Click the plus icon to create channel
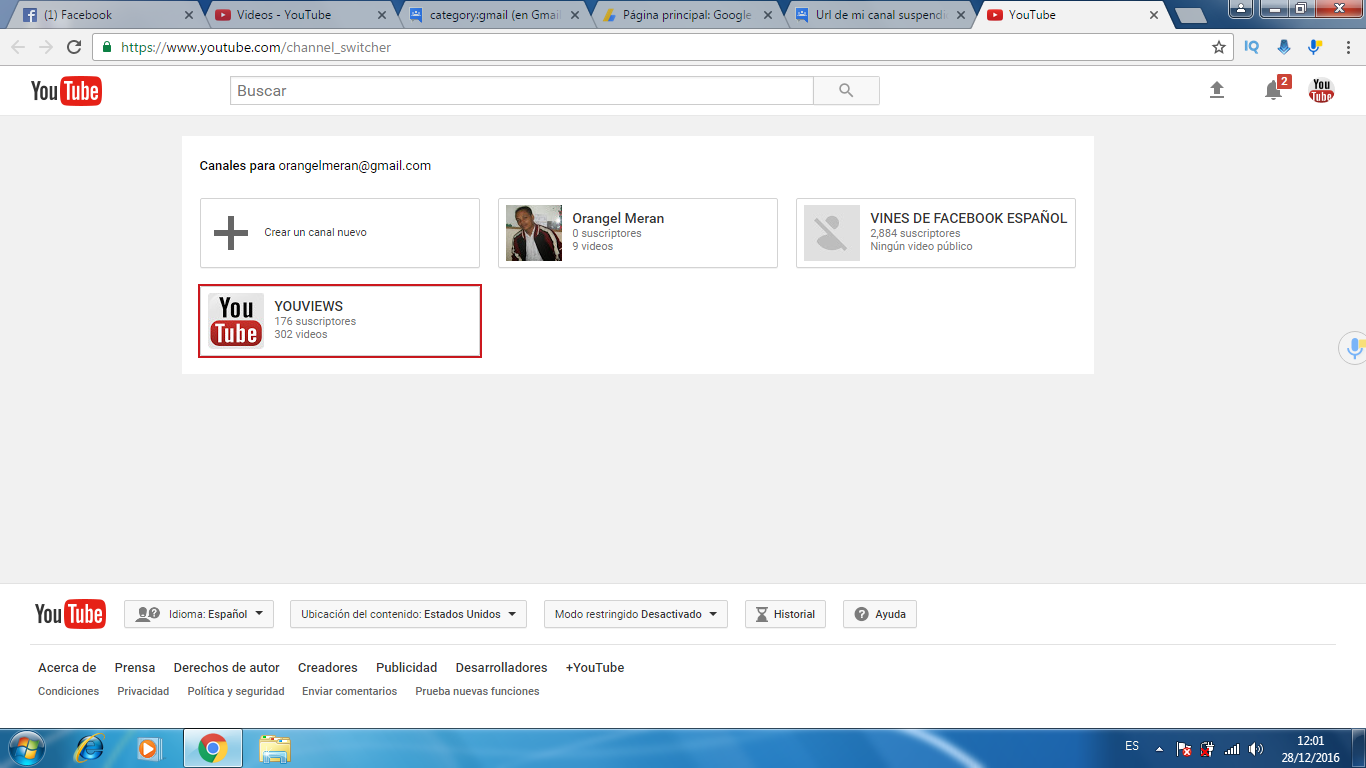Screen dimensions: 1366x768 point(231,232)
